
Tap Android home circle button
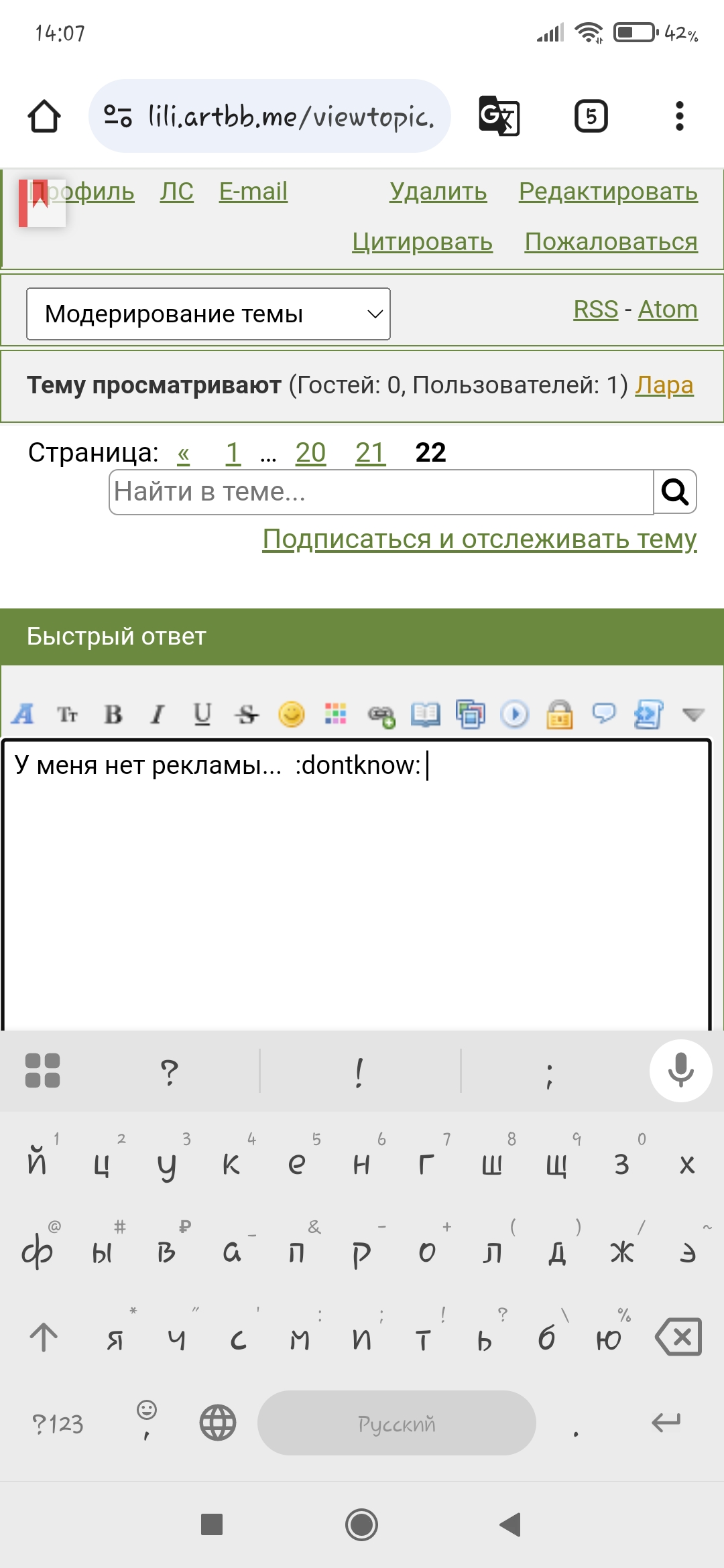tap(361, 1524)
